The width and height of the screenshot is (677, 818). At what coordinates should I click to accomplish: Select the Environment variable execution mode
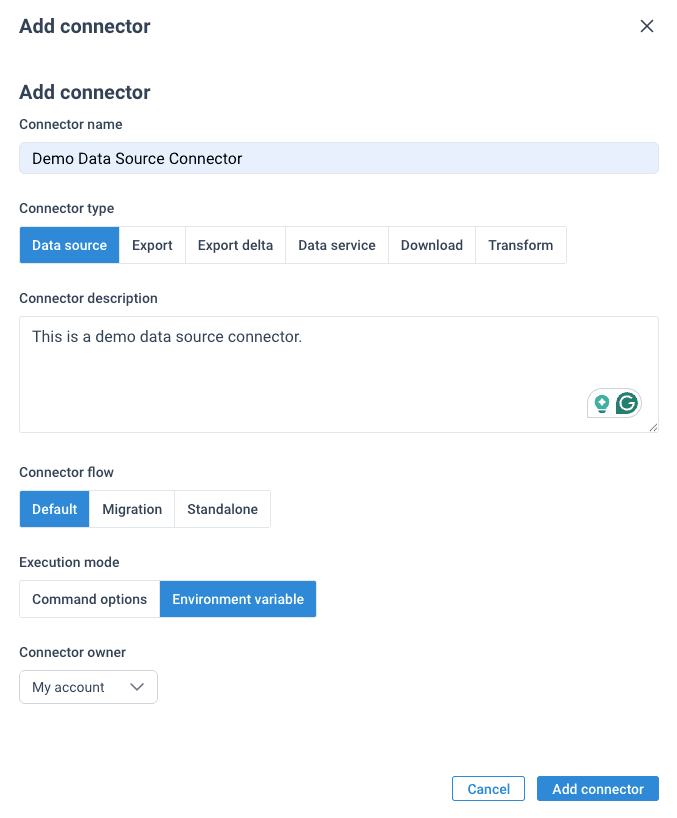pos(237,598)
